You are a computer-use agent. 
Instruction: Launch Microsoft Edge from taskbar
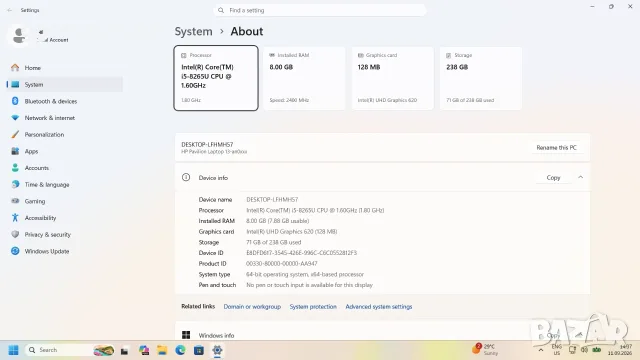pyautogui.click(x=180, y=350)
